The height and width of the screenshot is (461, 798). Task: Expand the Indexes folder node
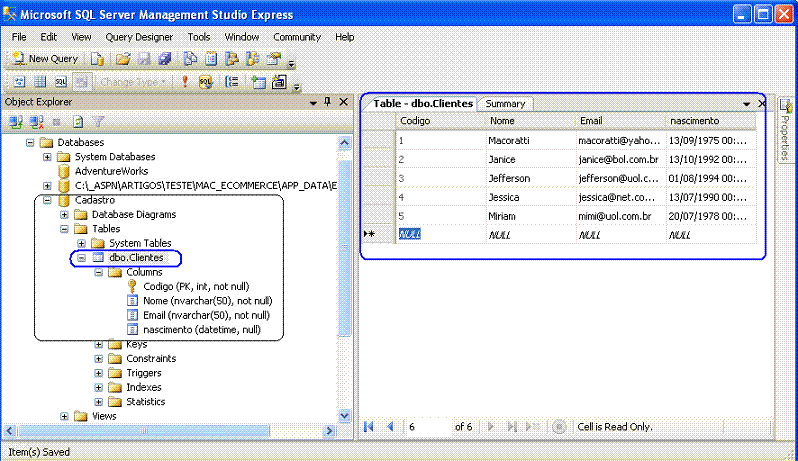tap(99, 388)
